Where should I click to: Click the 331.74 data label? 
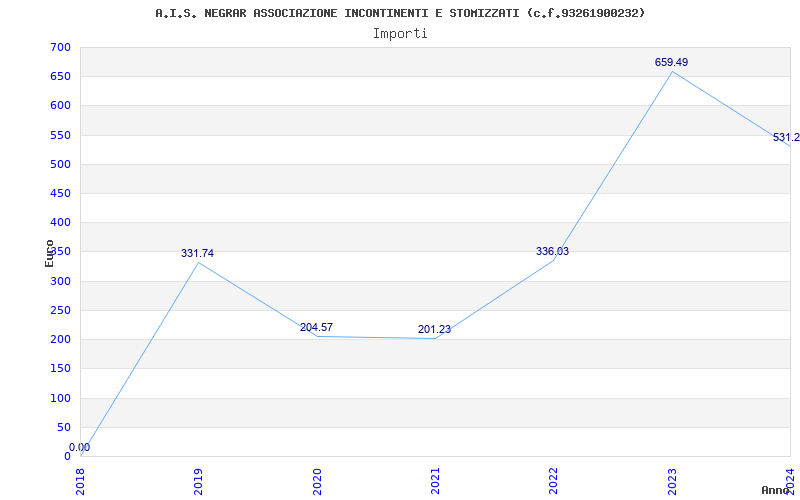[x=197, y=253]
